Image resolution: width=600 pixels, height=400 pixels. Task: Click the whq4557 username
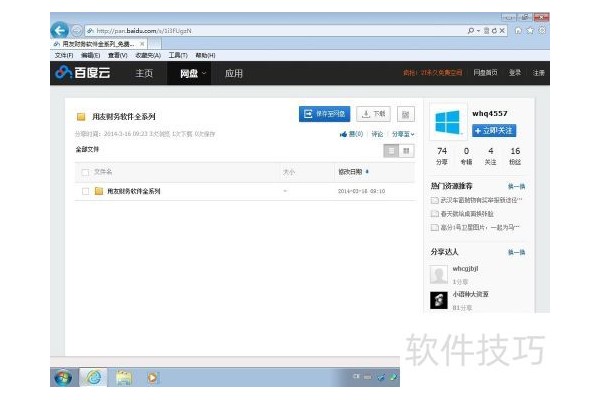490,114
